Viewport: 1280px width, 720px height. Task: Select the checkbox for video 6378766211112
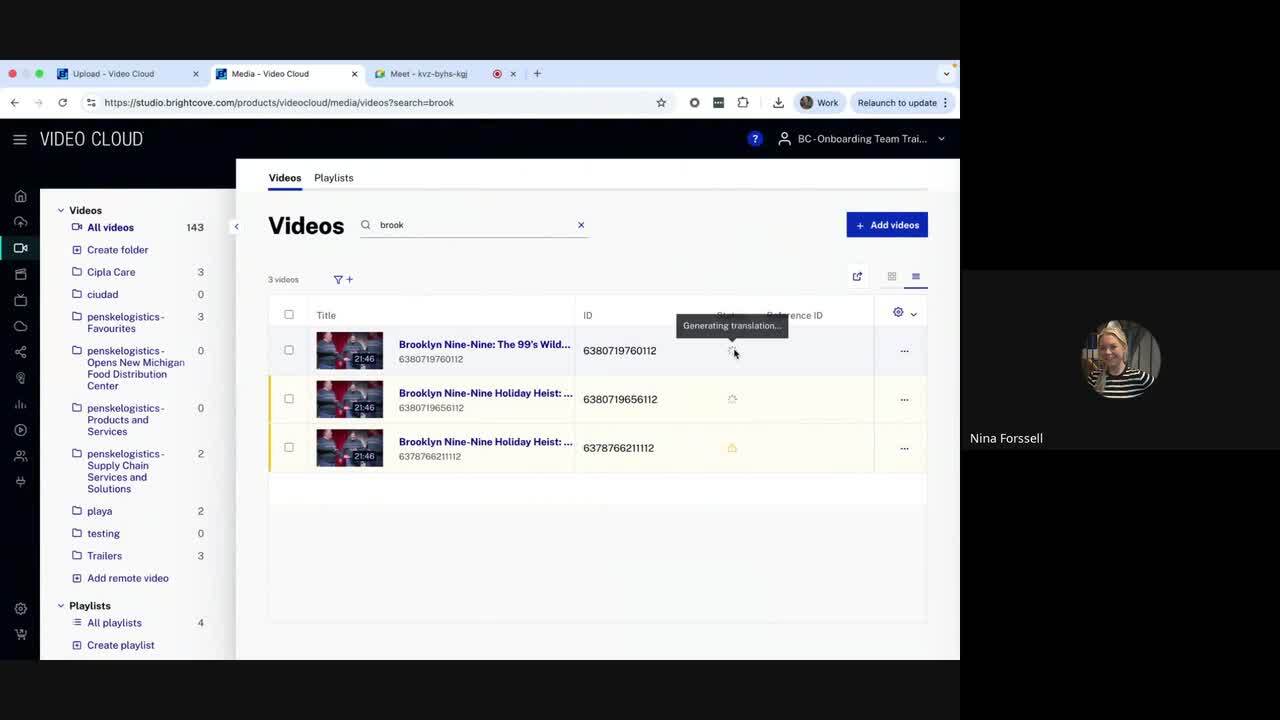289,448
